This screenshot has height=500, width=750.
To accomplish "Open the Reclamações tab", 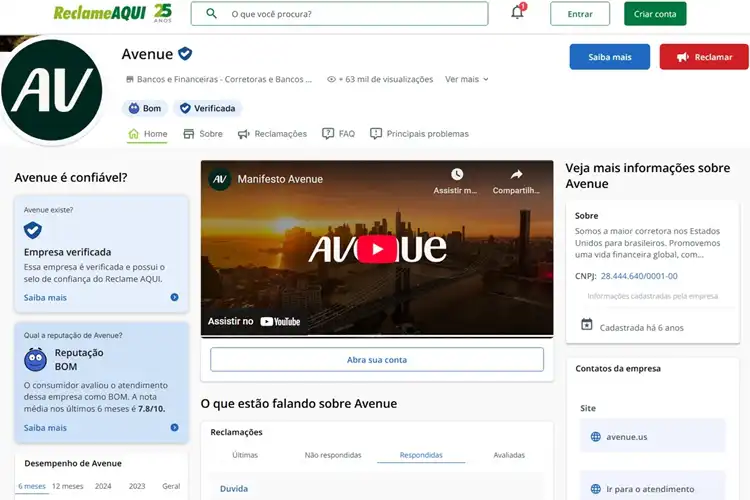I will (273, 134).
